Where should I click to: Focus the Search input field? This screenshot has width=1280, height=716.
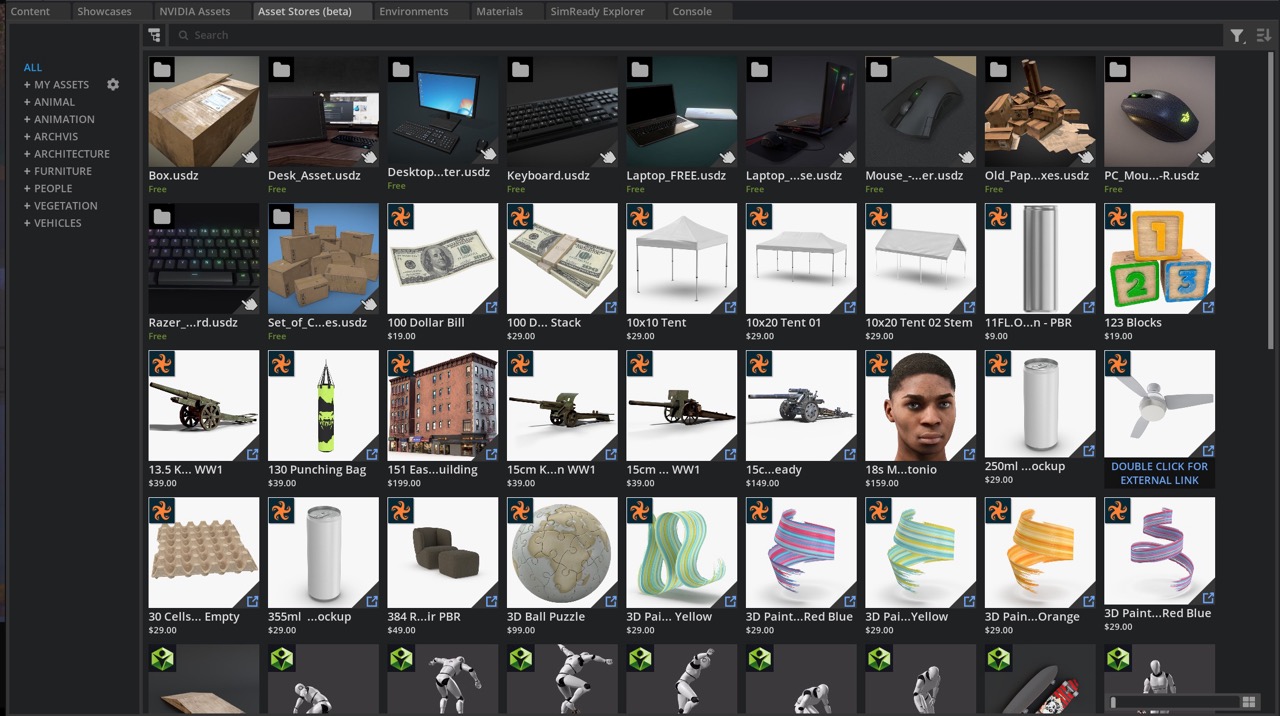pos(697,35)
